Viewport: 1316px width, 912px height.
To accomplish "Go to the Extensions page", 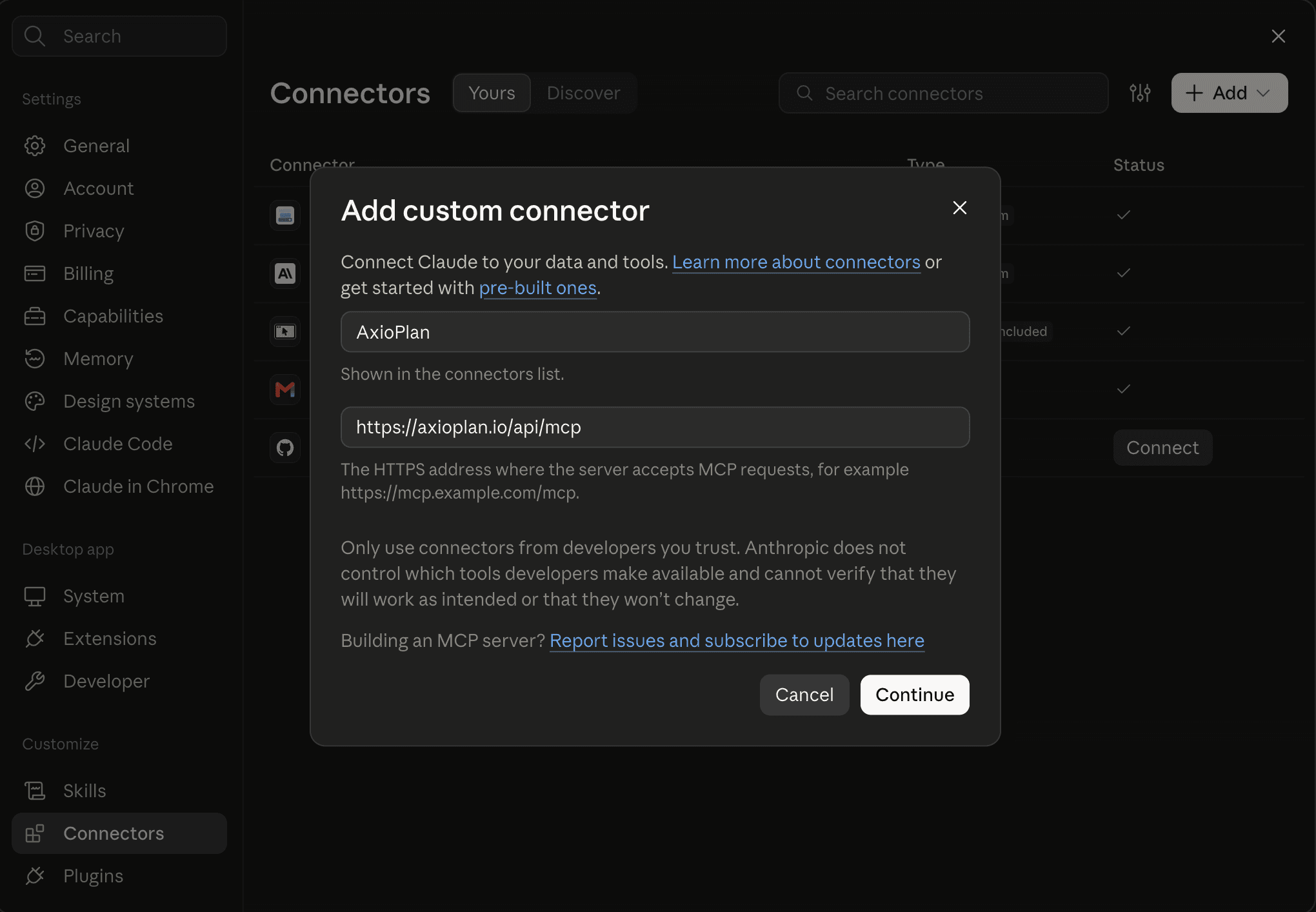I will tap(119, 639).
